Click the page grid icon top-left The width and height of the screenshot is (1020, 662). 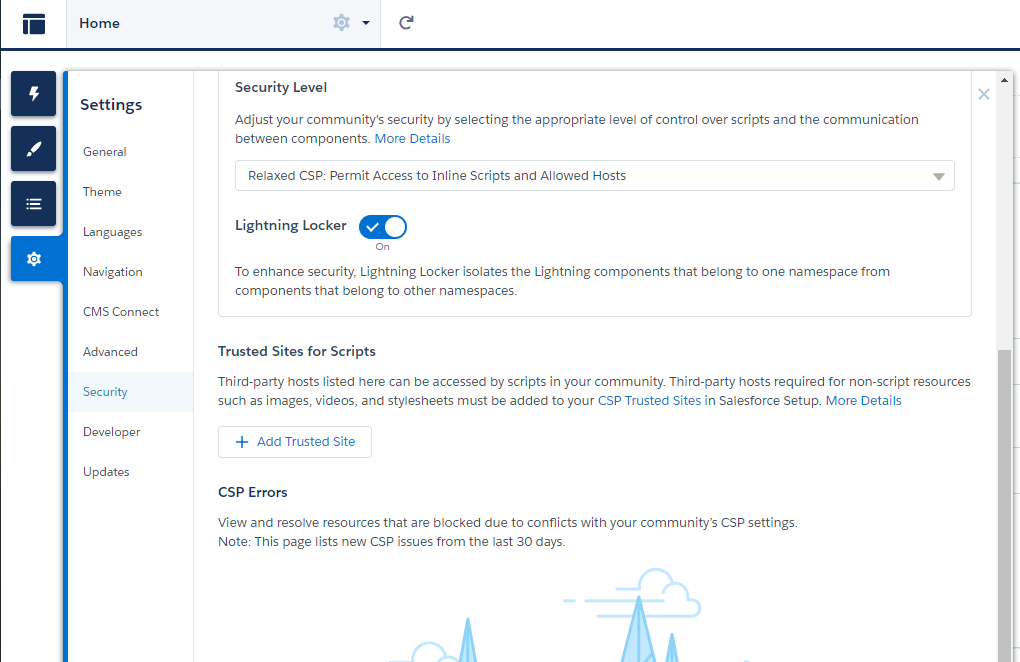pyautogui.click(x=34, y=24)
